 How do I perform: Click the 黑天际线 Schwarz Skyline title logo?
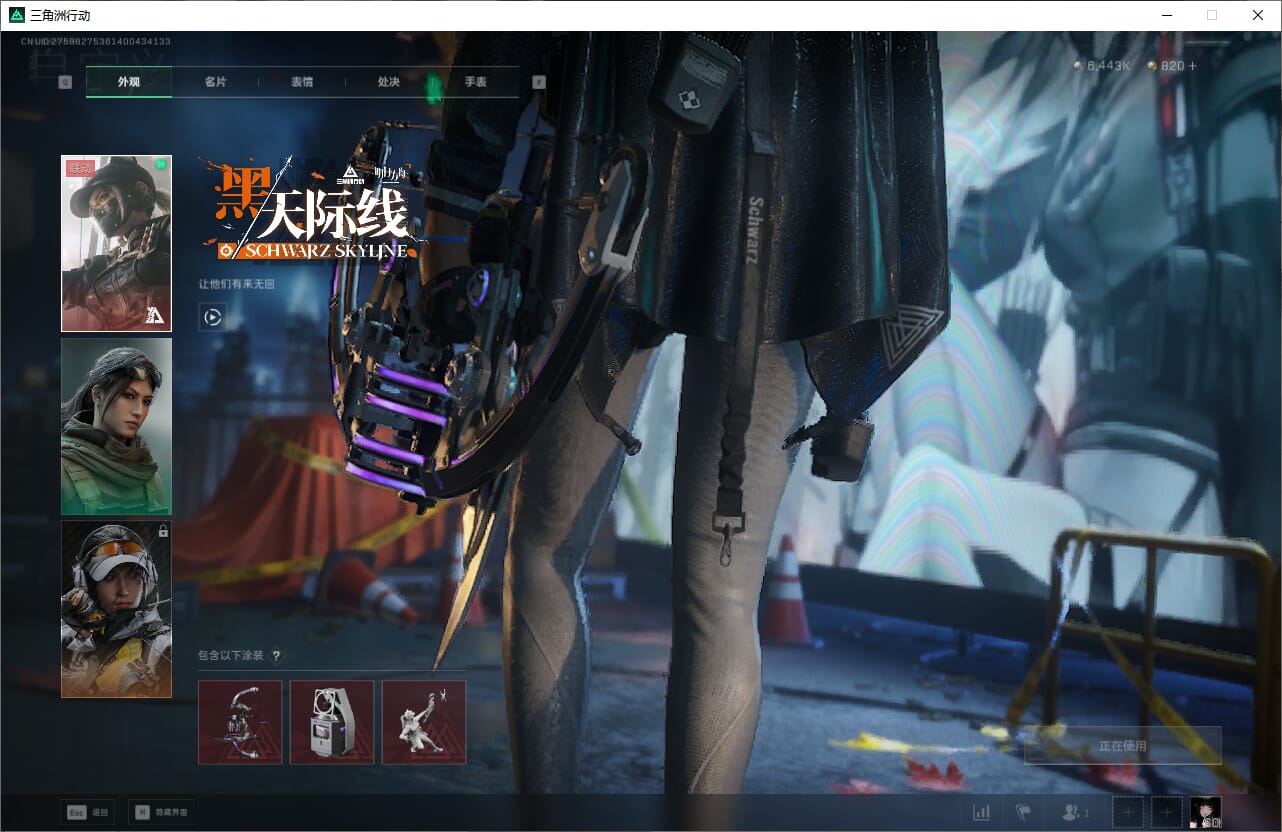click(x=314, y=210)
